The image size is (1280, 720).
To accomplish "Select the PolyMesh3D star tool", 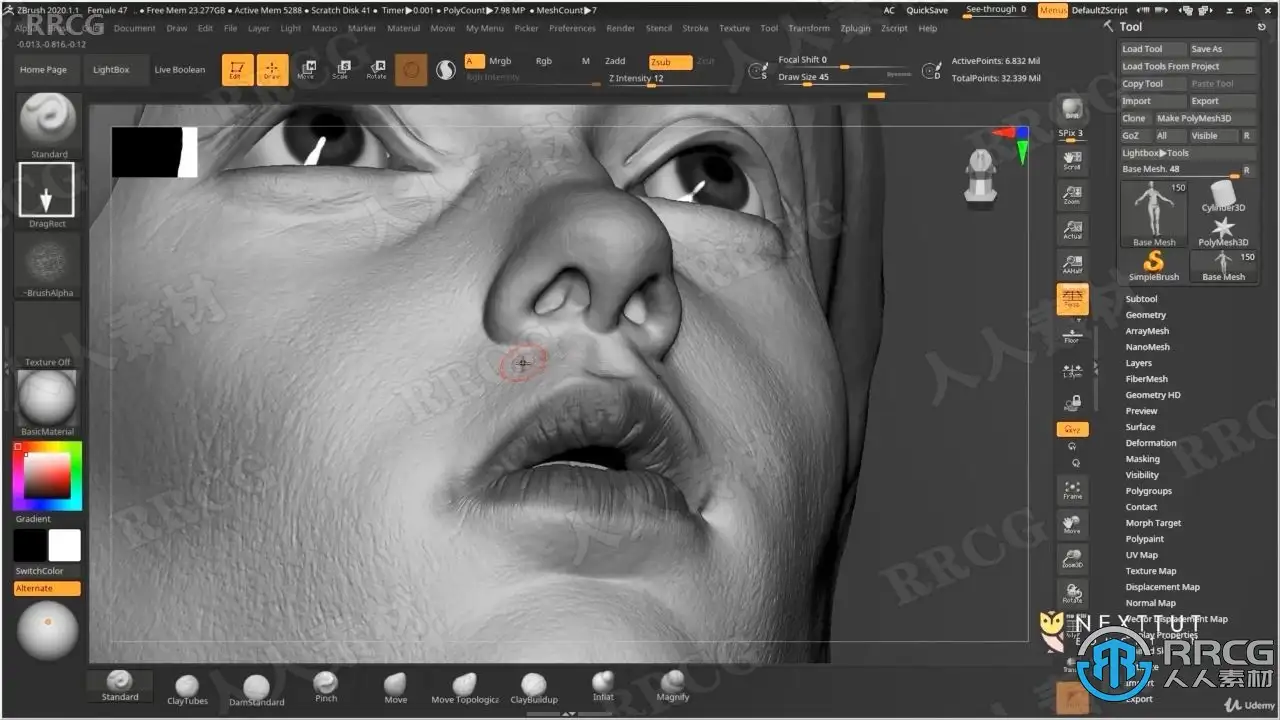I will coord(1223,226).
